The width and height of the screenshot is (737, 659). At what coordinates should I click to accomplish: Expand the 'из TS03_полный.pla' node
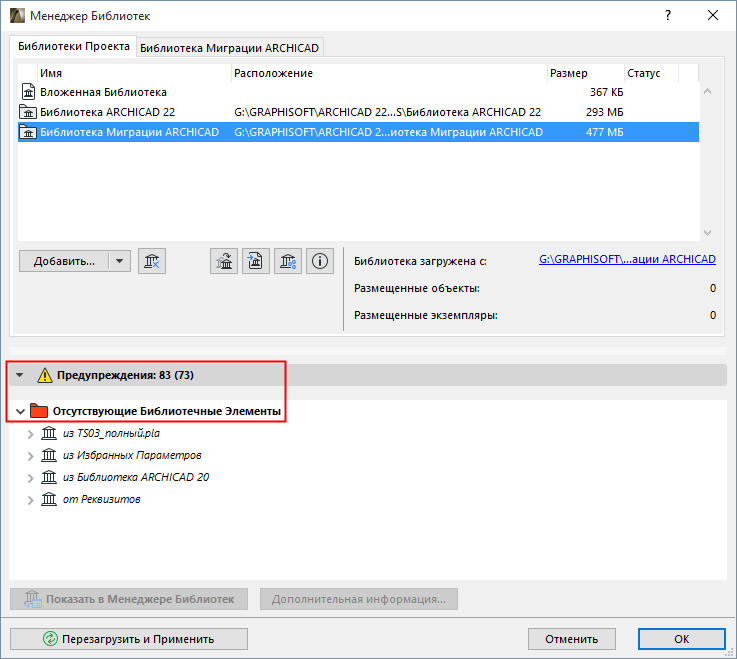(x=31, y=434)
